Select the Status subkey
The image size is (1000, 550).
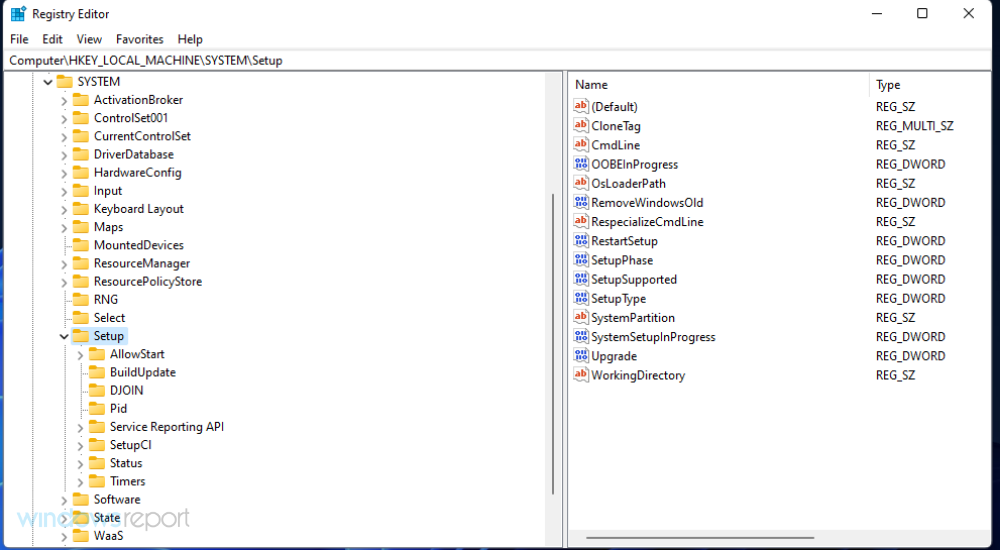[x=126, y=463]
